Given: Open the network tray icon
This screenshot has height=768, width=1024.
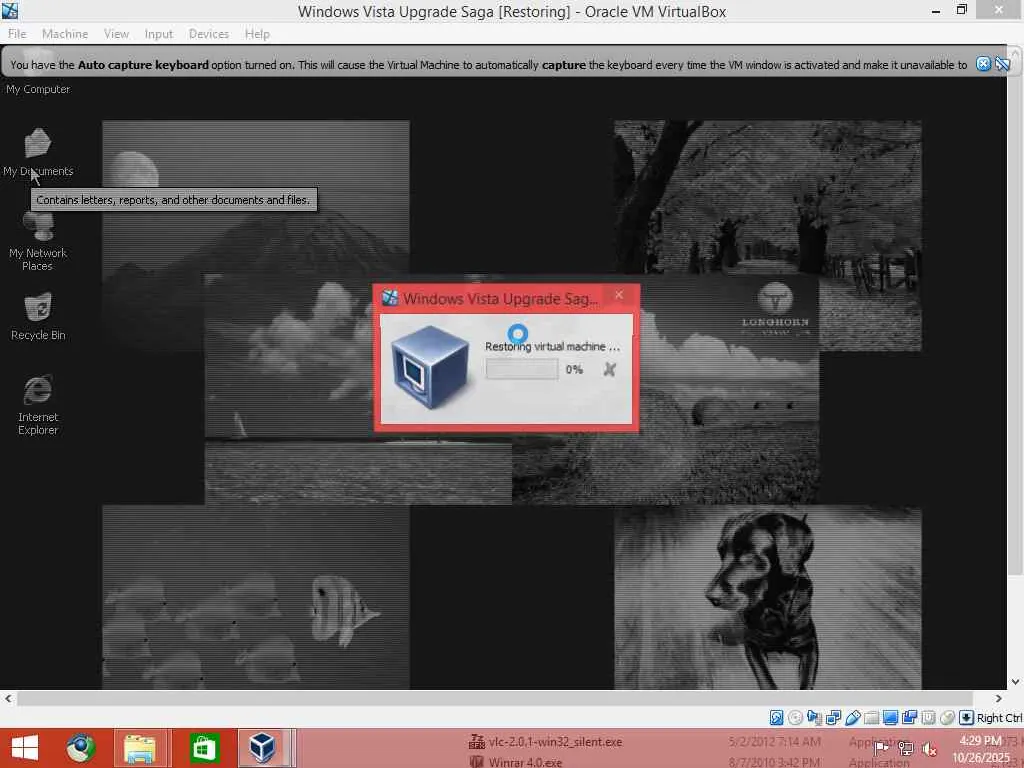Looking at the screenshot, I should pos(905,748).
